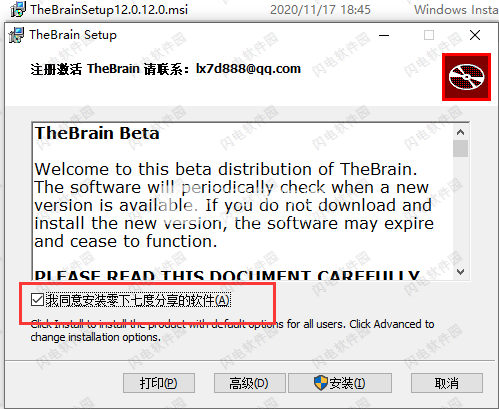Click the Windows Installer file type entry
The width and height of the screenshot is (499, 409).
point(456,10)
